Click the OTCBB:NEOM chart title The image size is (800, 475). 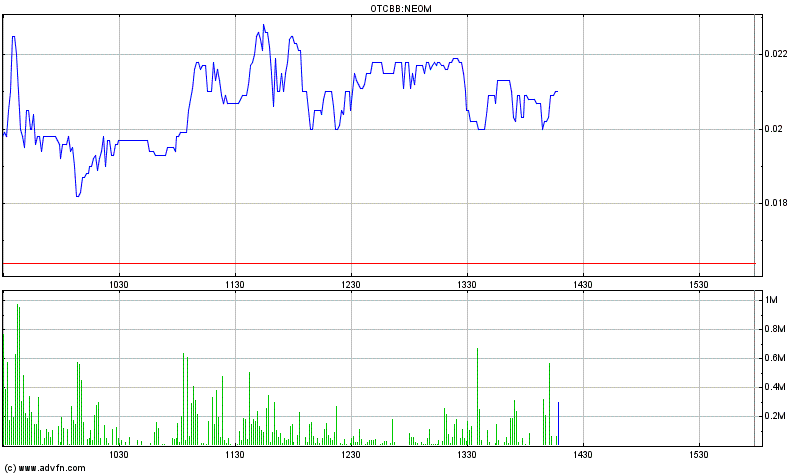[x=401, y=9]
